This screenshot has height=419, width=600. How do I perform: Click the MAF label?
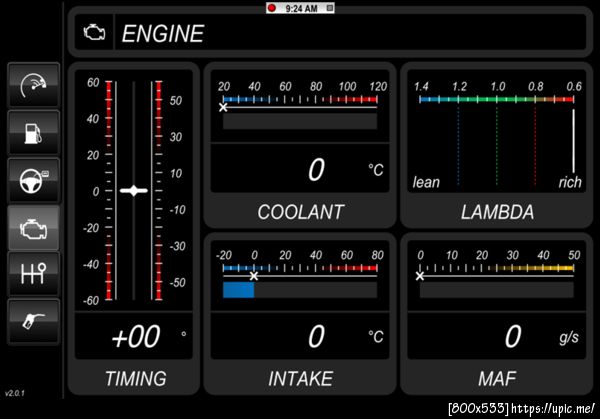click(x=497, y=379)
